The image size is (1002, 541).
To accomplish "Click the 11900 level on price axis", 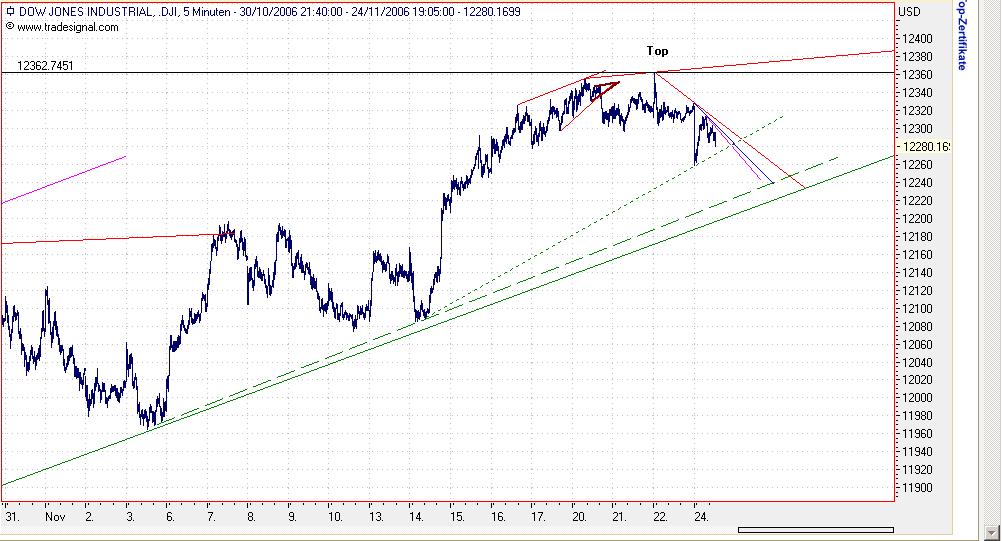I will coord(917,487).
